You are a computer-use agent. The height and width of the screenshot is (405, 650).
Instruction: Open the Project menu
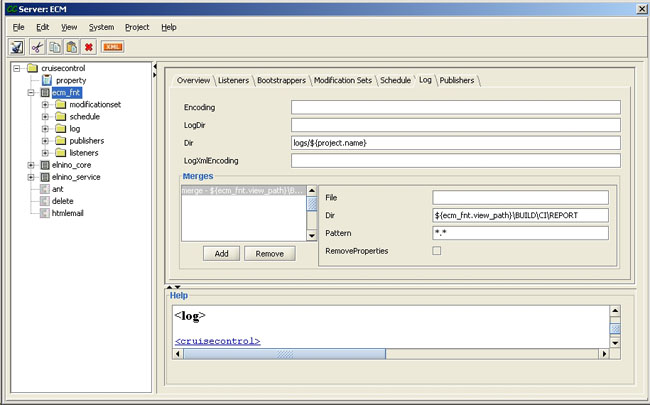pyautogui.click(x=137, y=27)
